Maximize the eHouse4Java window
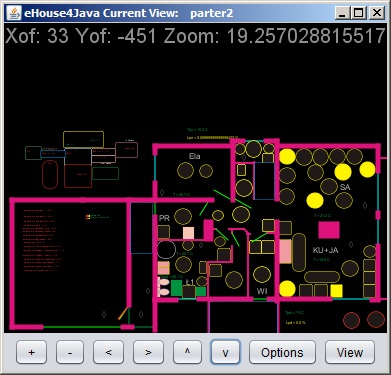The height and width of the screenshot is (375, 391). pyautogui.click(x=359, y=13)
